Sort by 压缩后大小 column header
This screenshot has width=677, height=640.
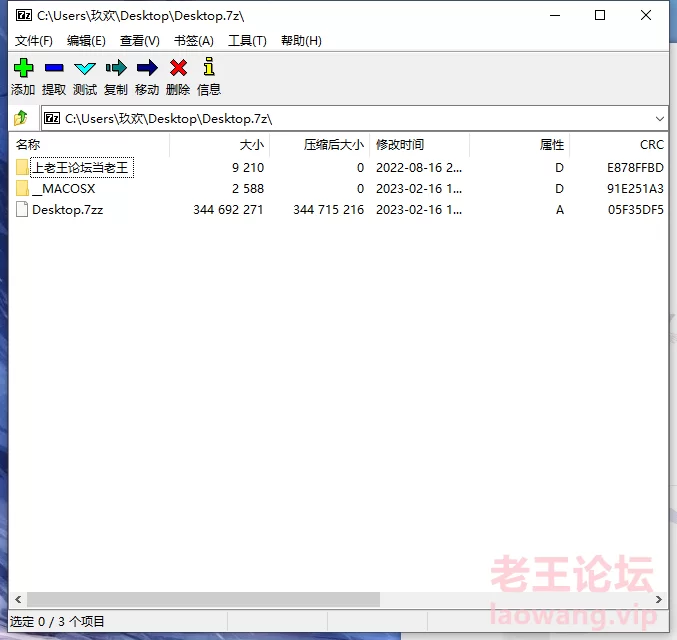coord(320,145)
